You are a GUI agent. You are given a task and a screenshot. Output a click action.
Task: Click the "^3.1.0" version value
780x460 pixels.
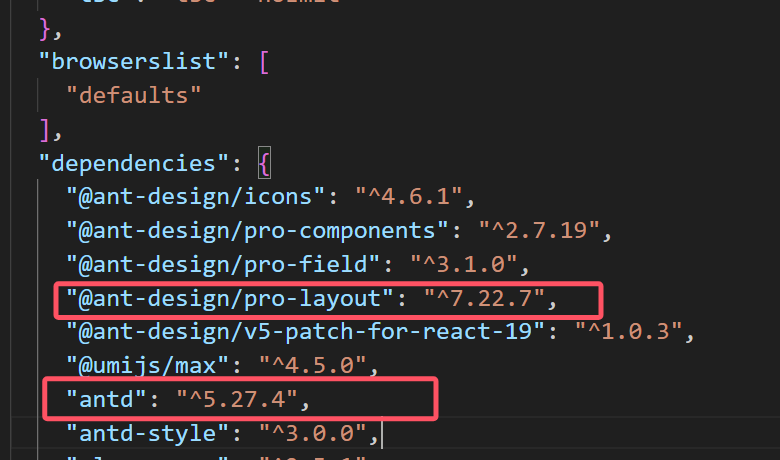pos(464,265)
